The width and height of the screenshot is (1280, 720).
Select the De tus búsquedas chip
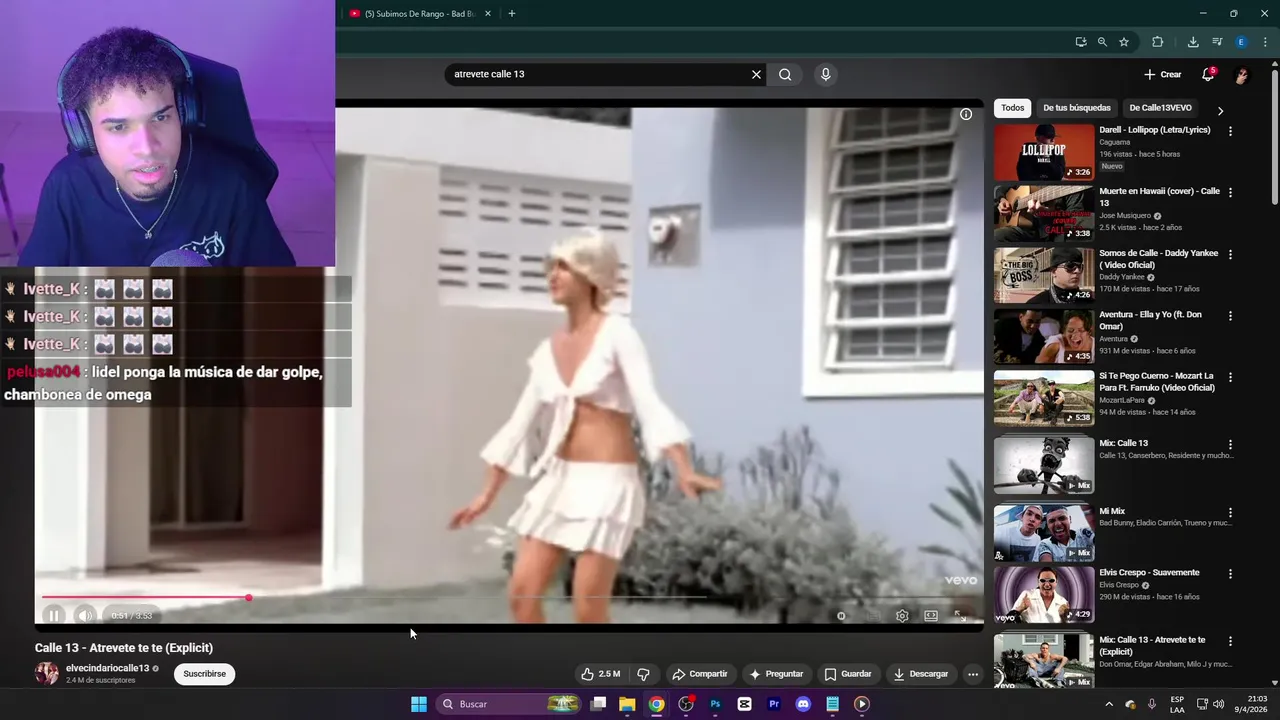(x=1077, y=108)
